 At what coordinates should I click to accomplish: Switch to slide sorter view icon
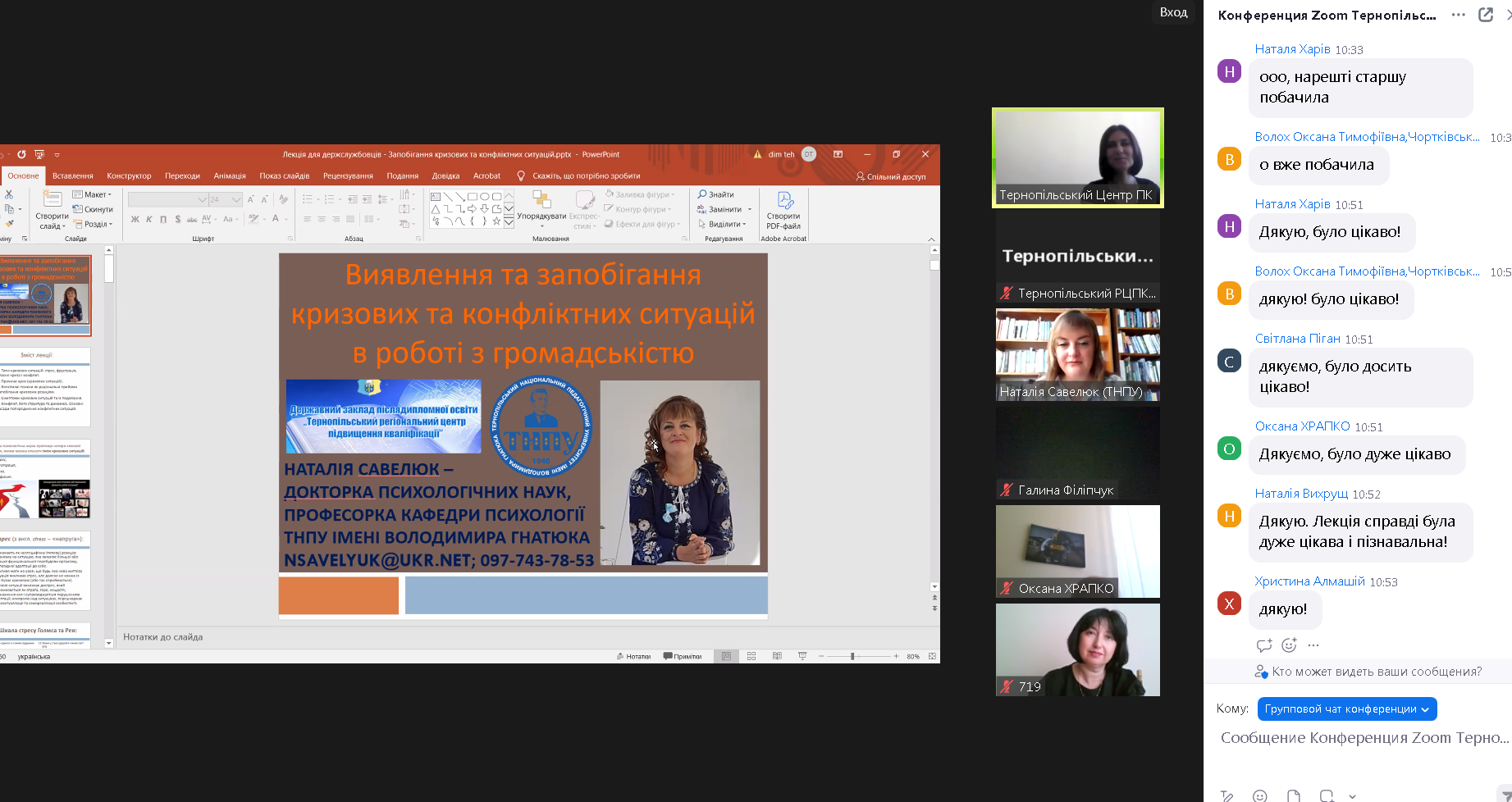751,656
